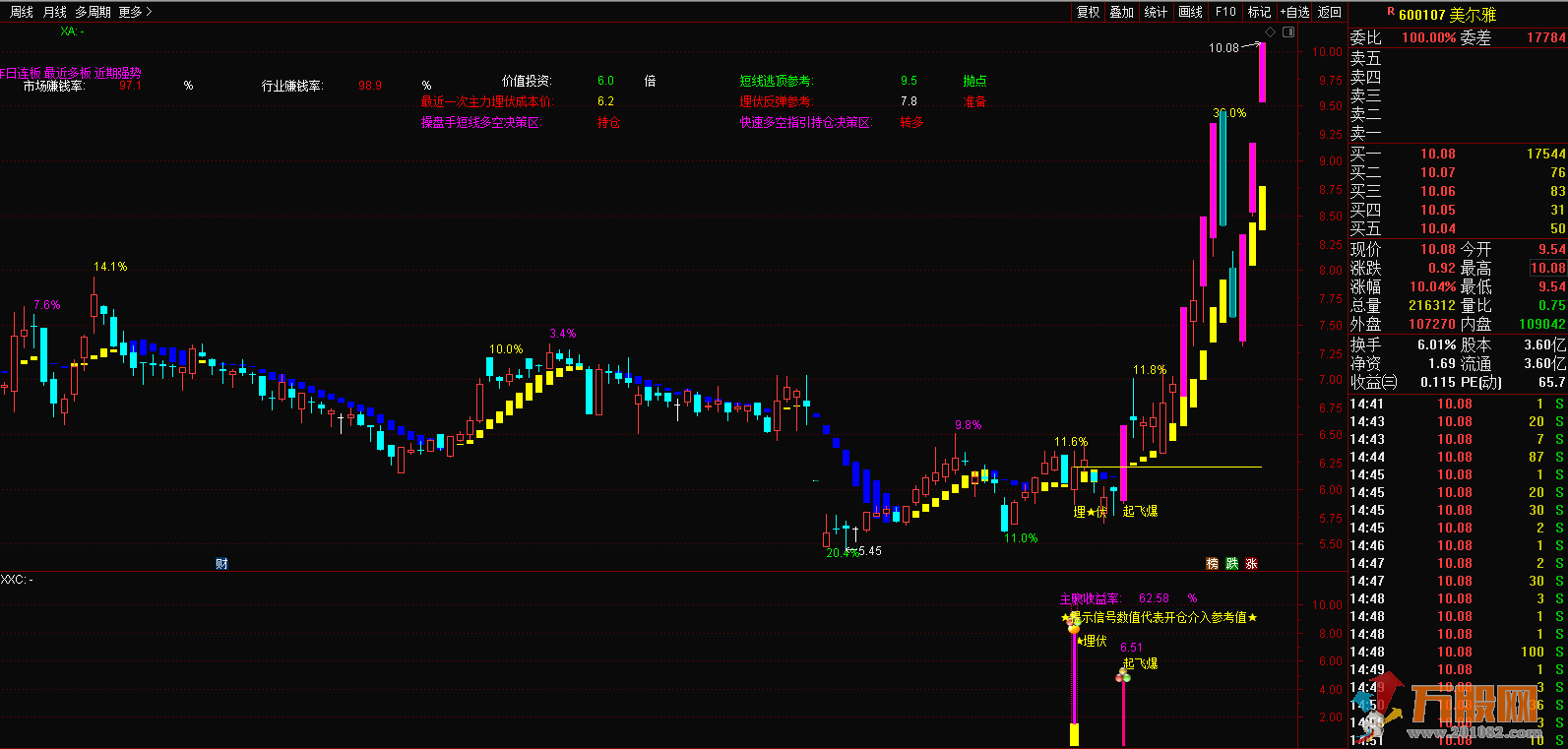Image resolution: width=1568 pixels, height=749 pixels.
Task: Click the 市场赚钱率 97.1 readout
Action: 83,86
